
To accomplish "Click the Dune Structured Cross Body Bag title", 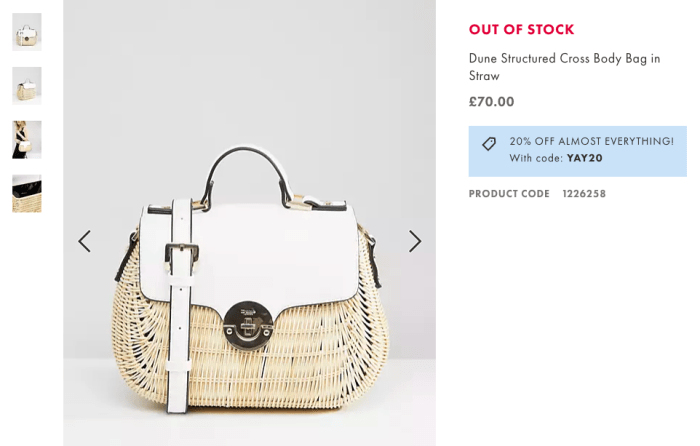I will 564,67.
